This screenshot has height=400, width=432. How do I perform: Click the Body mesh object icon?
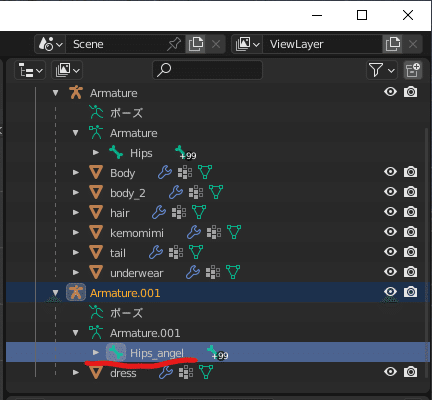point(96,172)
